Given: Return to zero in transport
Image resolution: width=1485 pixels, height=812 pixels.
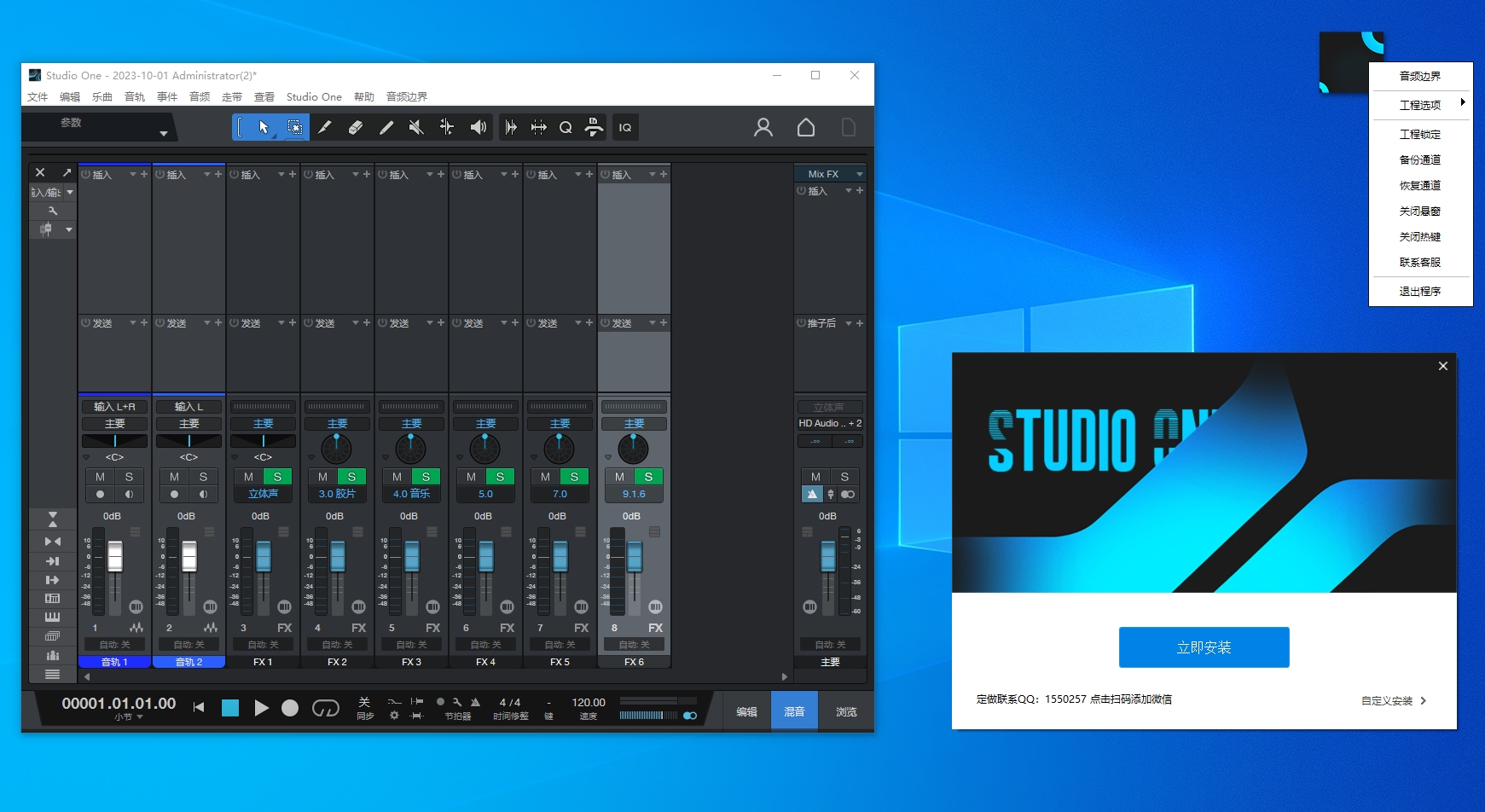Looking at the screenshot, I should click(199, 707).
